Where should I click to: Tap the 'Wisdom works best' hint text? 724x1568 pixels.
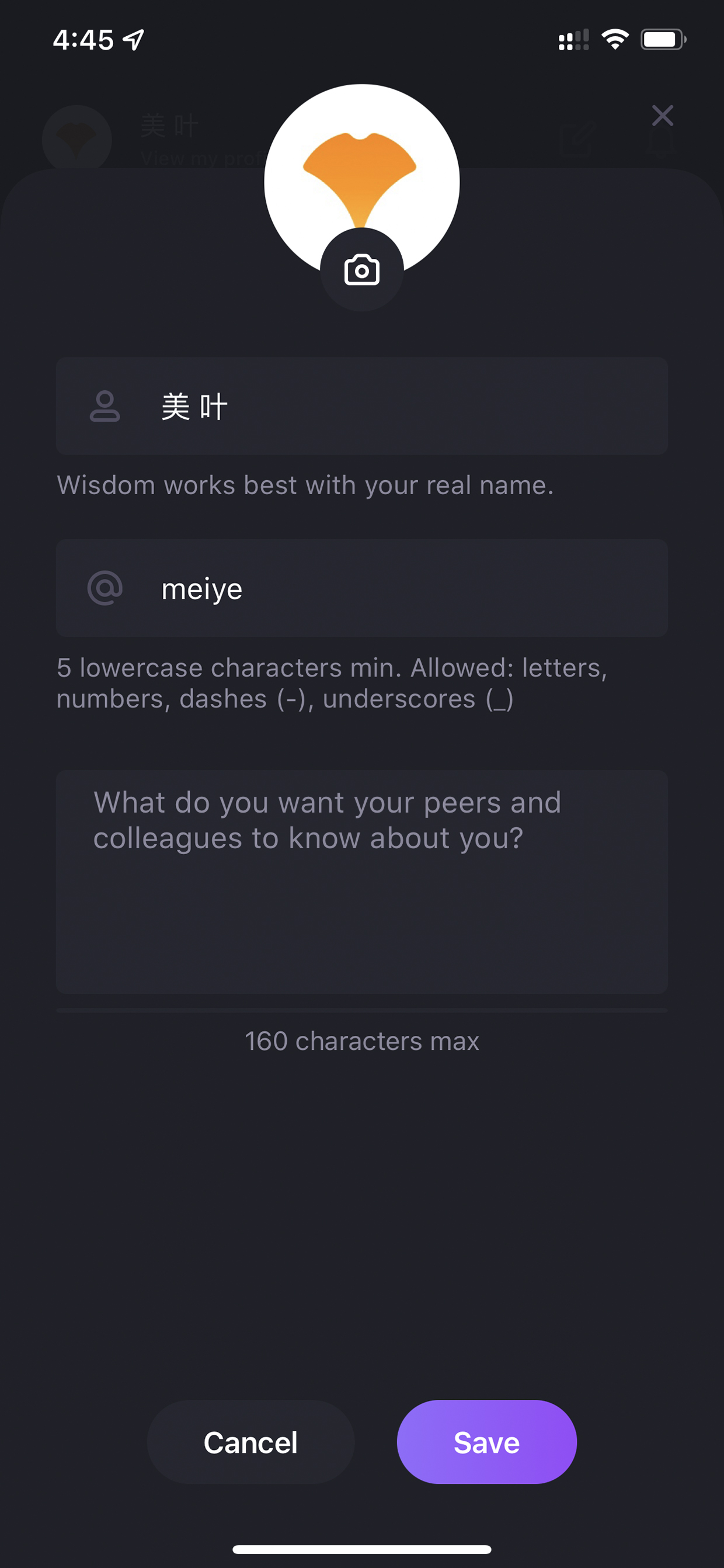click(305, 485)
